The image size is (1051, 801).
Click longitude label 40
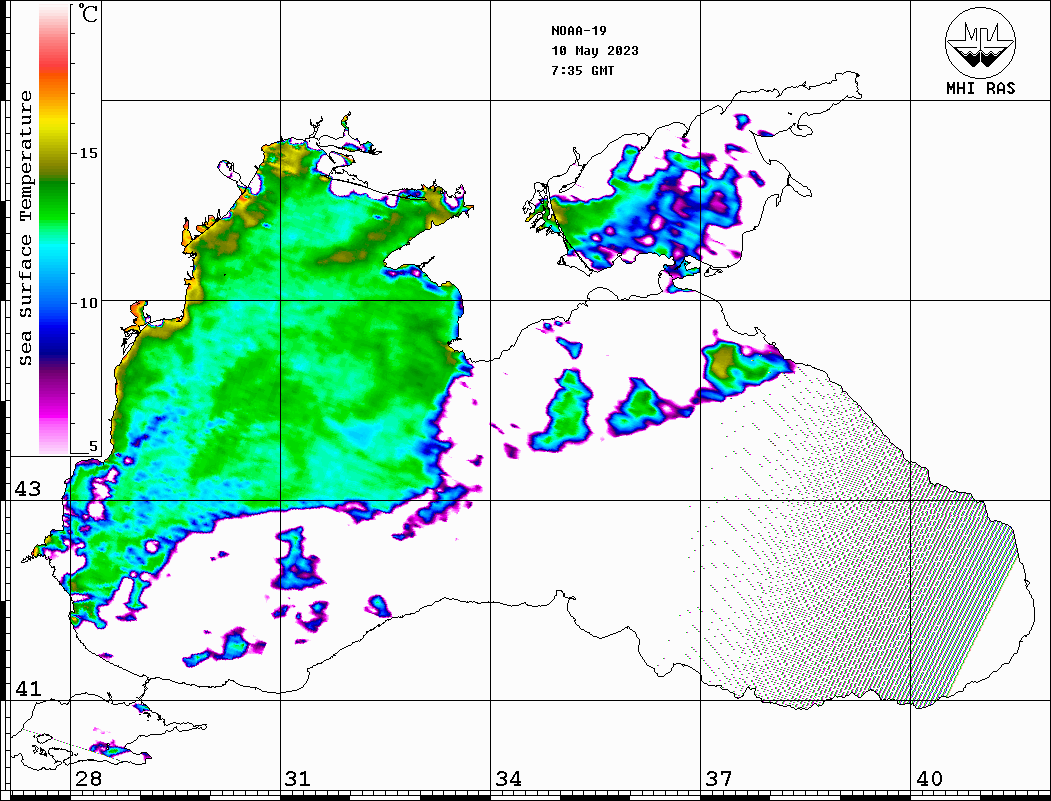(x=929, y=779)
